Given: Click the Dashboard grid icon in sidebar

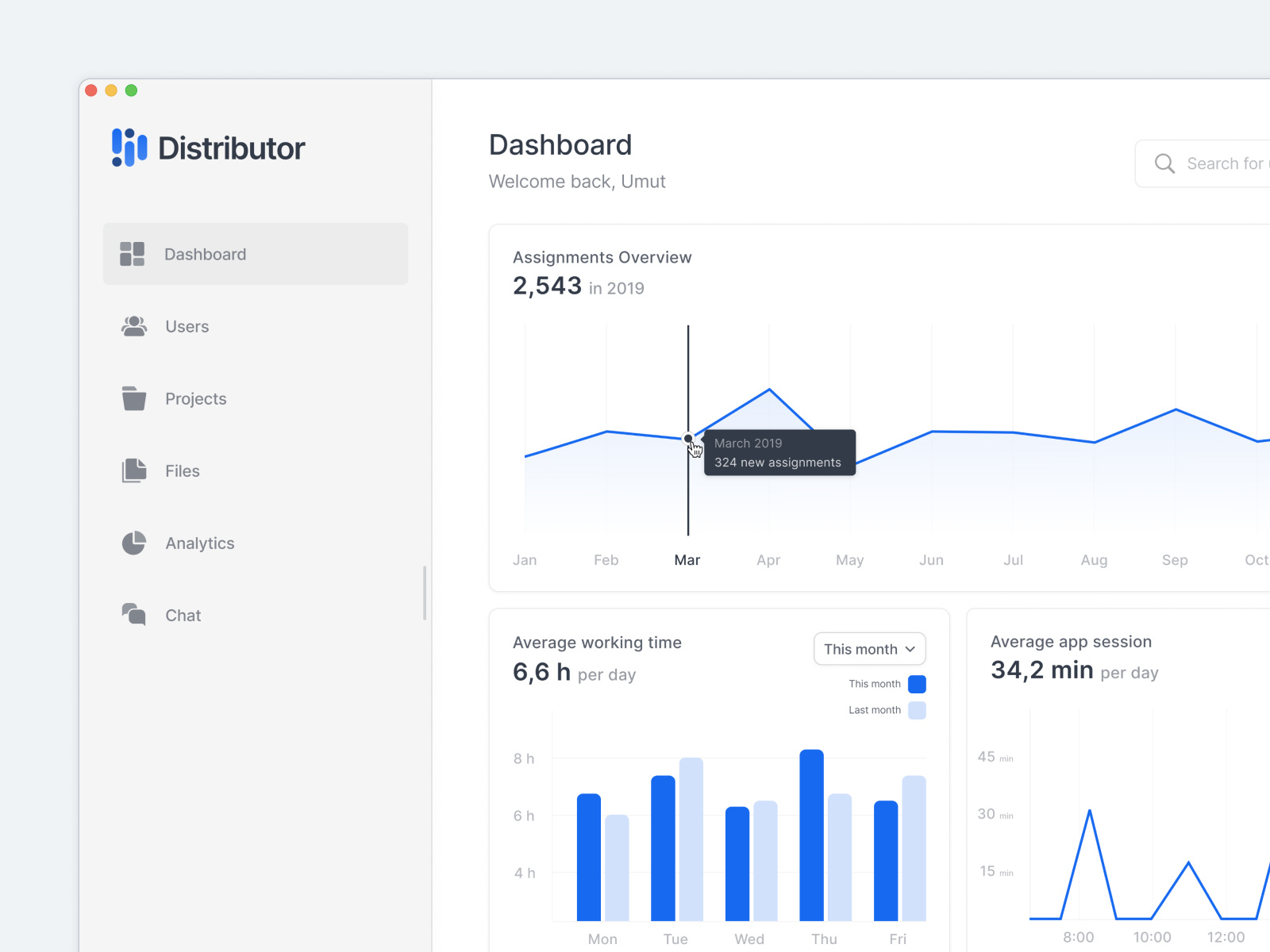Looking at the screenshot, I should tap(132, 254).
